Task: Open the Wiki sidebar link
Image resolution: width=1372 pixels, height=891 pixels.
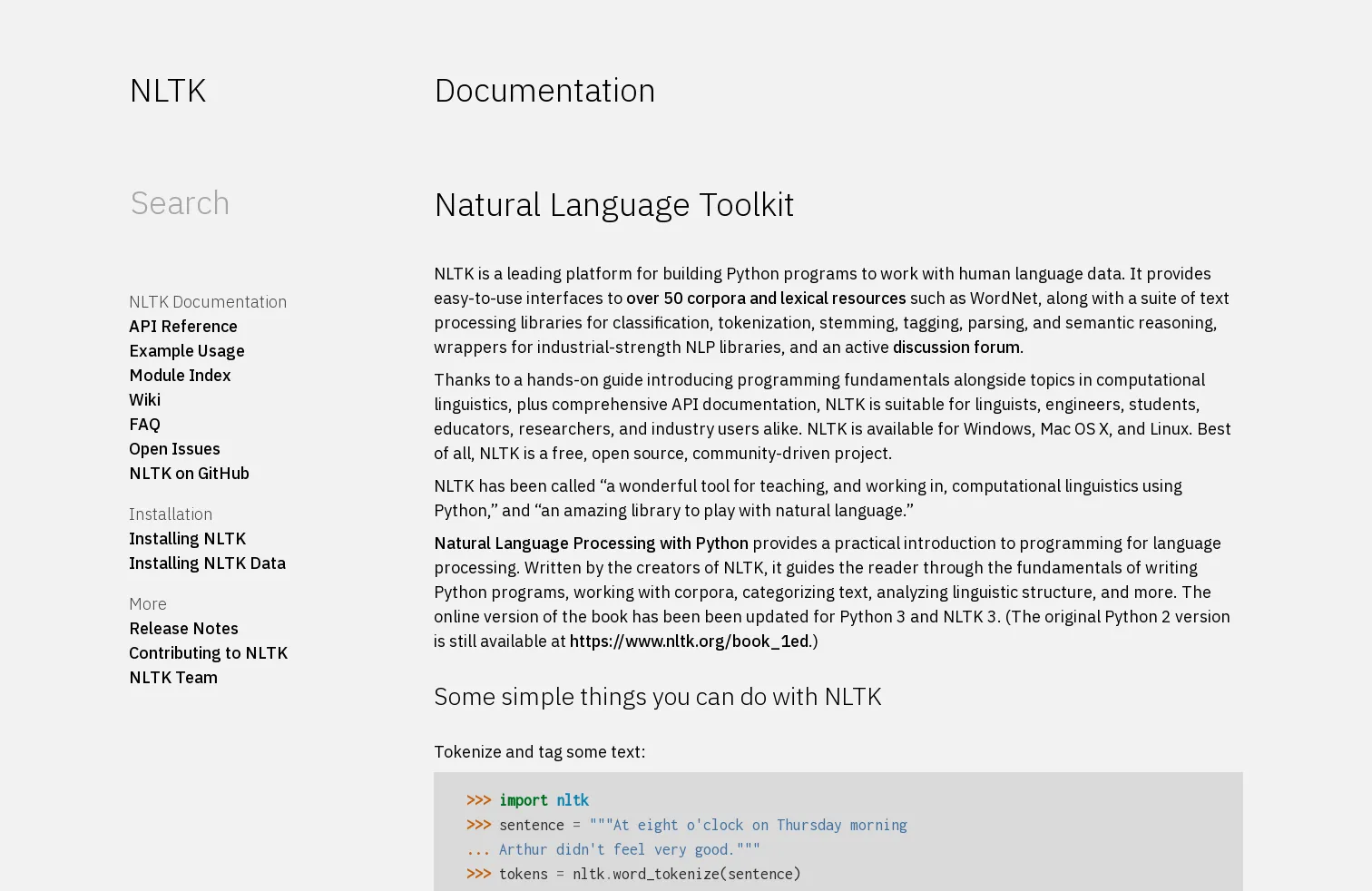Action: [144, 399]
